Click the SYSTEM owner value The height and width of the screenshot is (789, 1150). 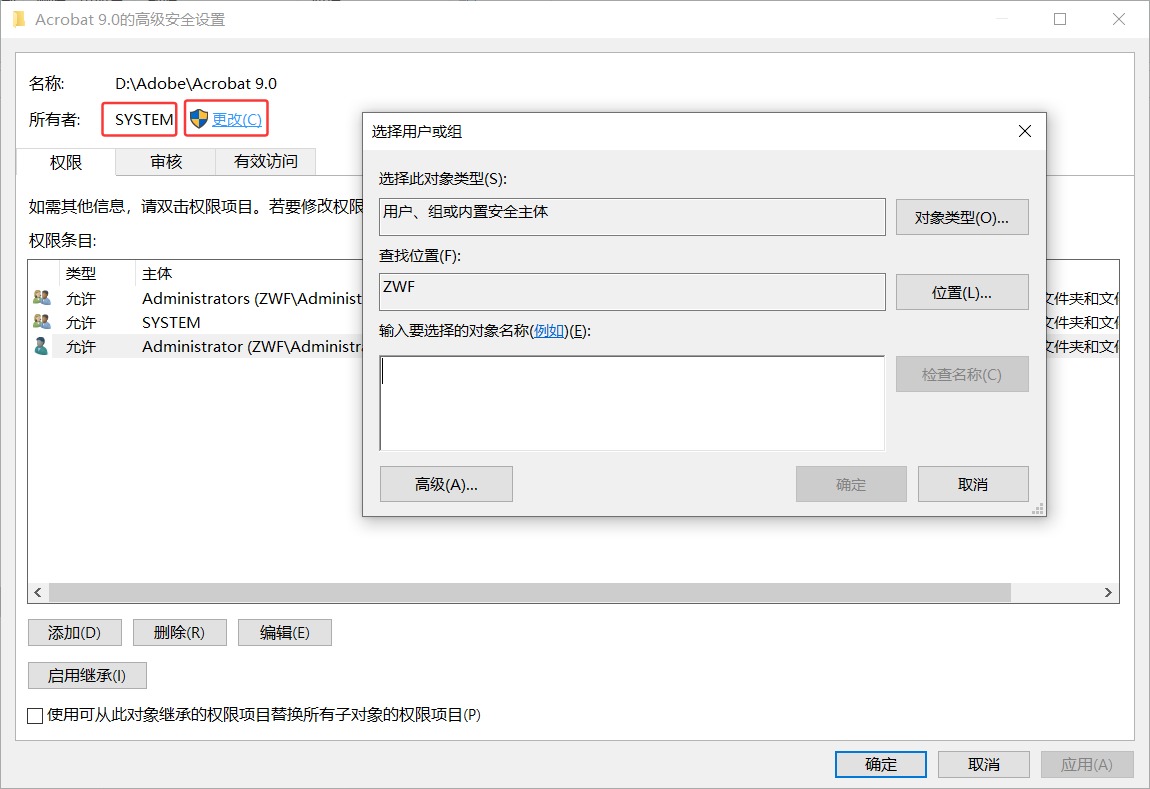coord(144,120)
